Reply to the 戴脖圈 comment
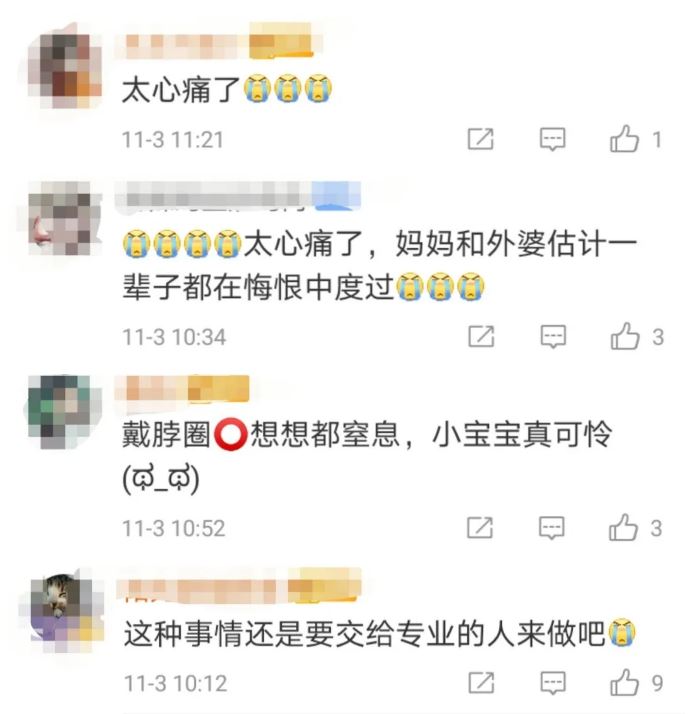 552,528
